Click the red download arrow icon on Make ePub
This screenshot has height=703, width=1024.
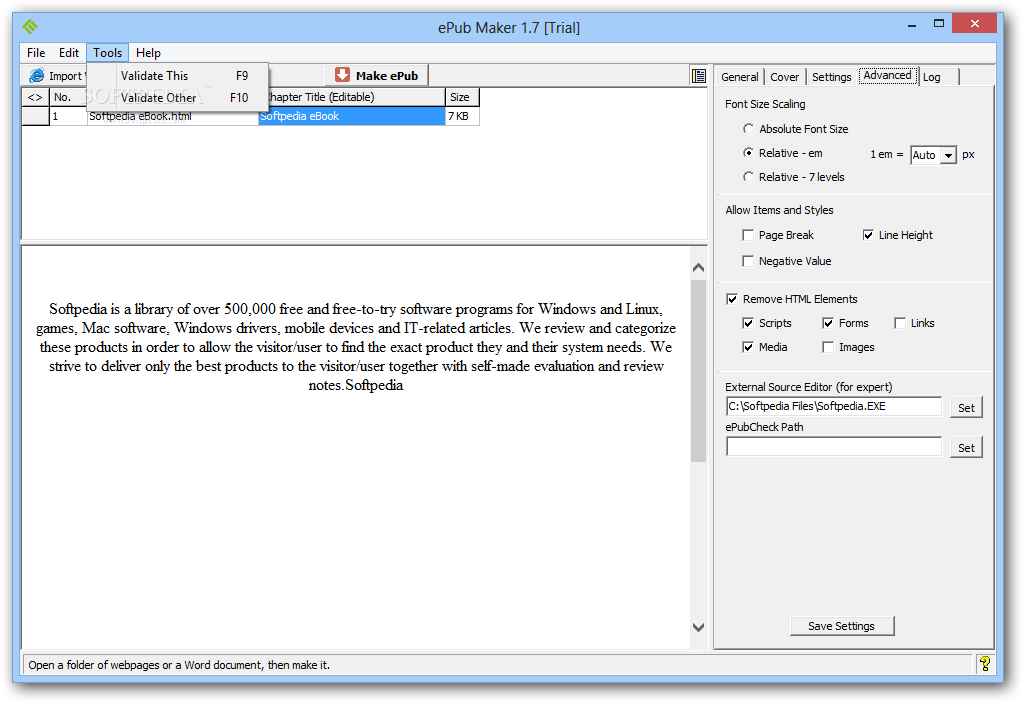342,75
